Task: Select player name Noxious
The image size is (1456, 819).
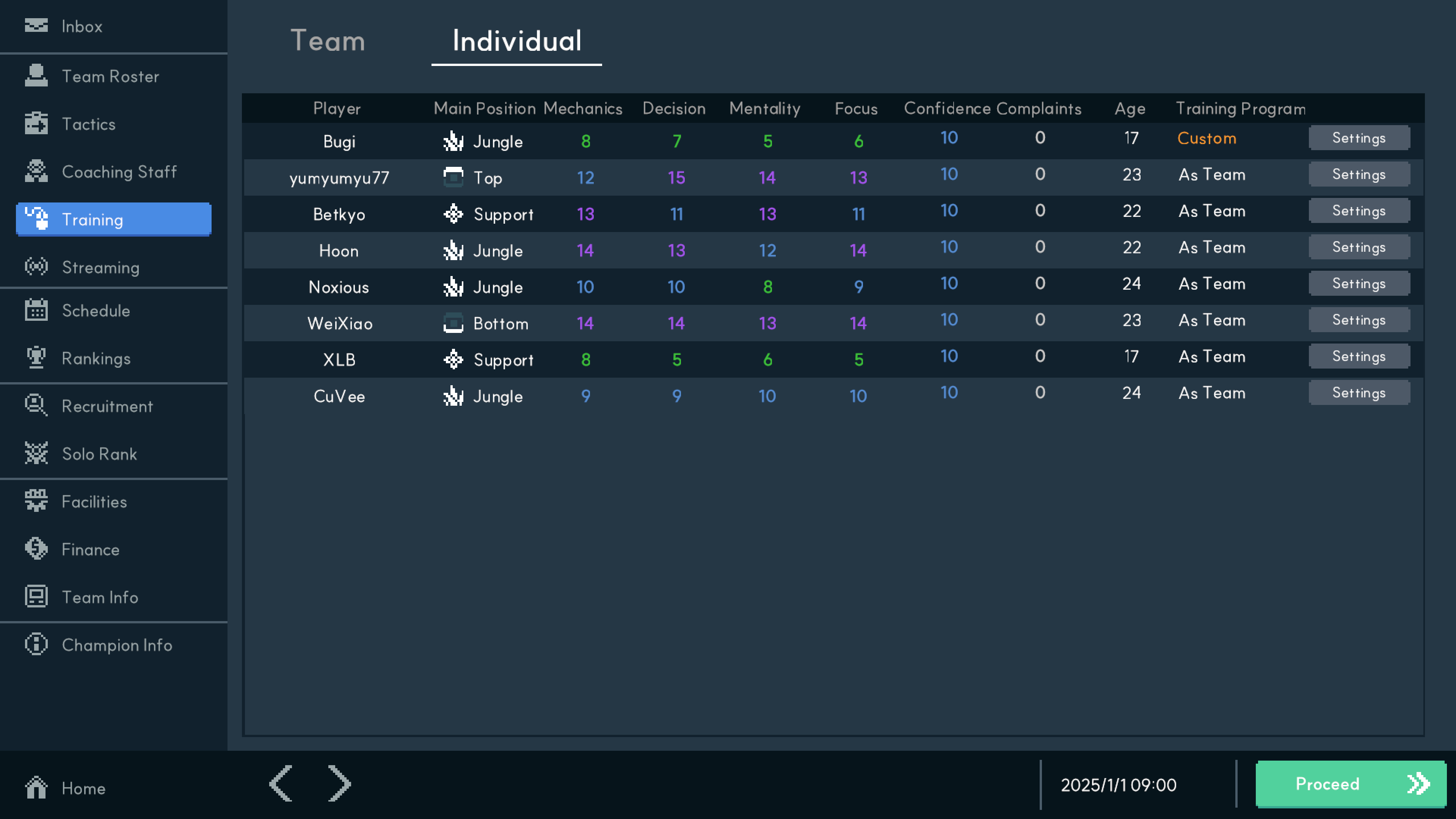Action: point(339,287)
